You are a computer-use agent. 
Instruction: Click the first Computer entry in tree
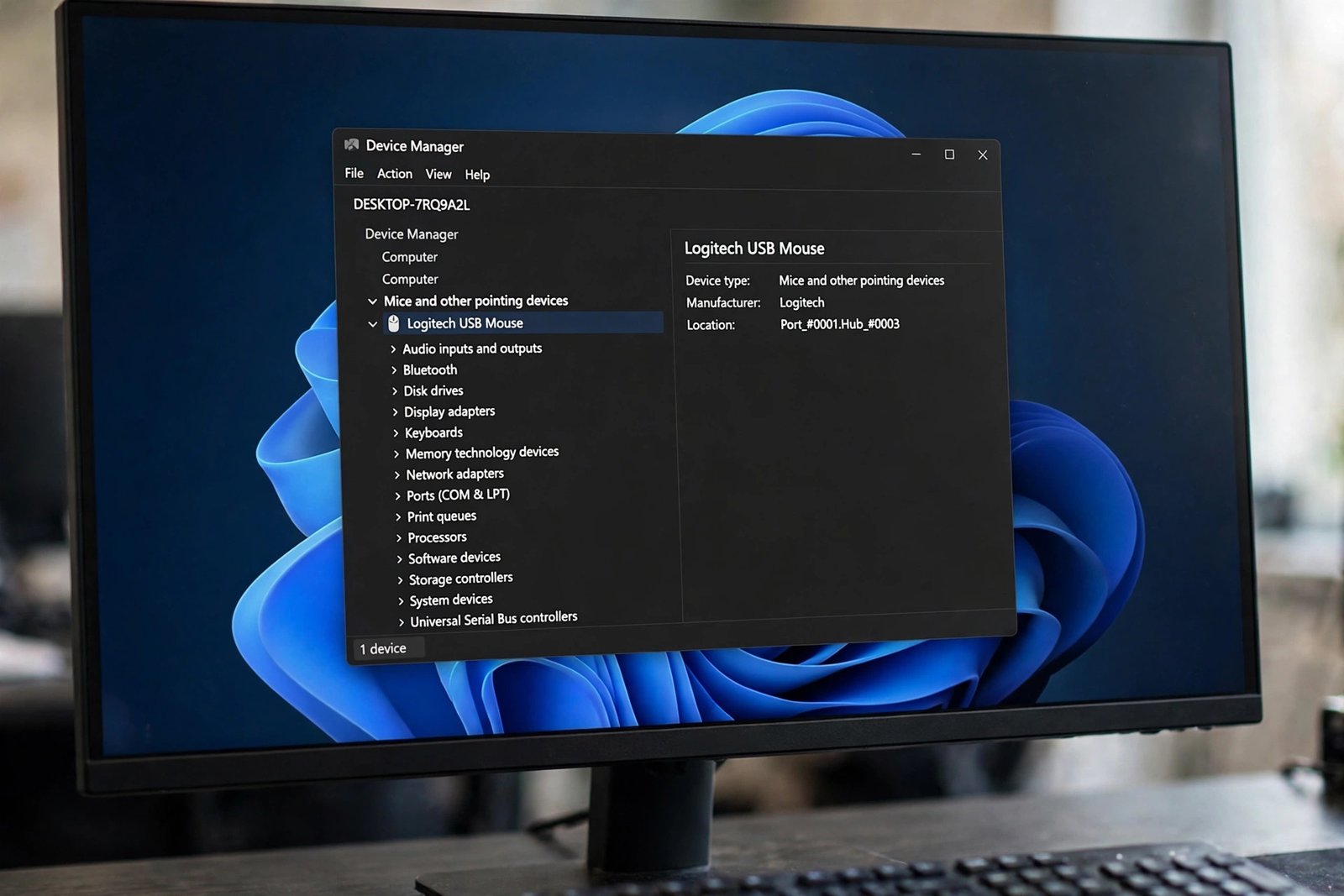pyautogui.click(x=410, y=257)
